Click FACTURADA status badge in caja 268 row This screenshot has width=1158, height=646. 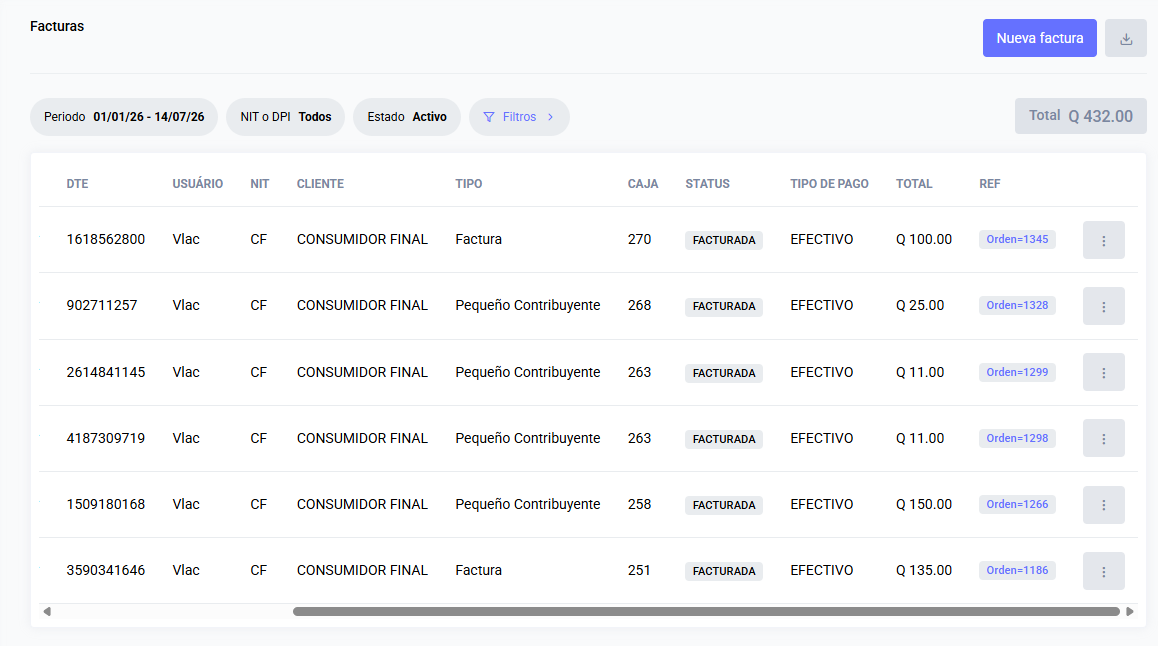pos(724,306)
